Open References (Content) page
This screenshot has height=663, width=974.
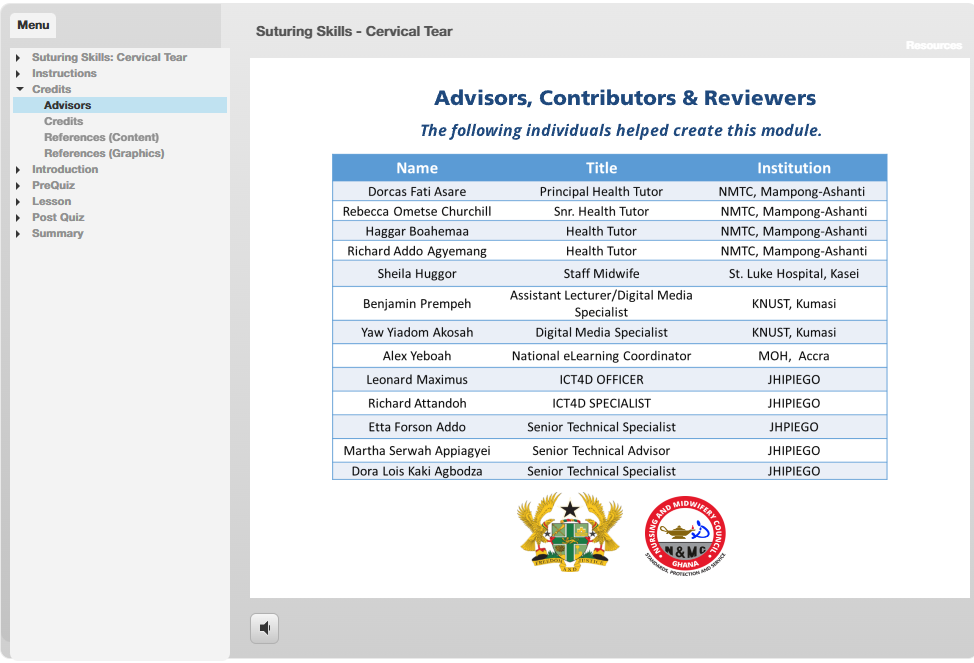coord(101,137)
